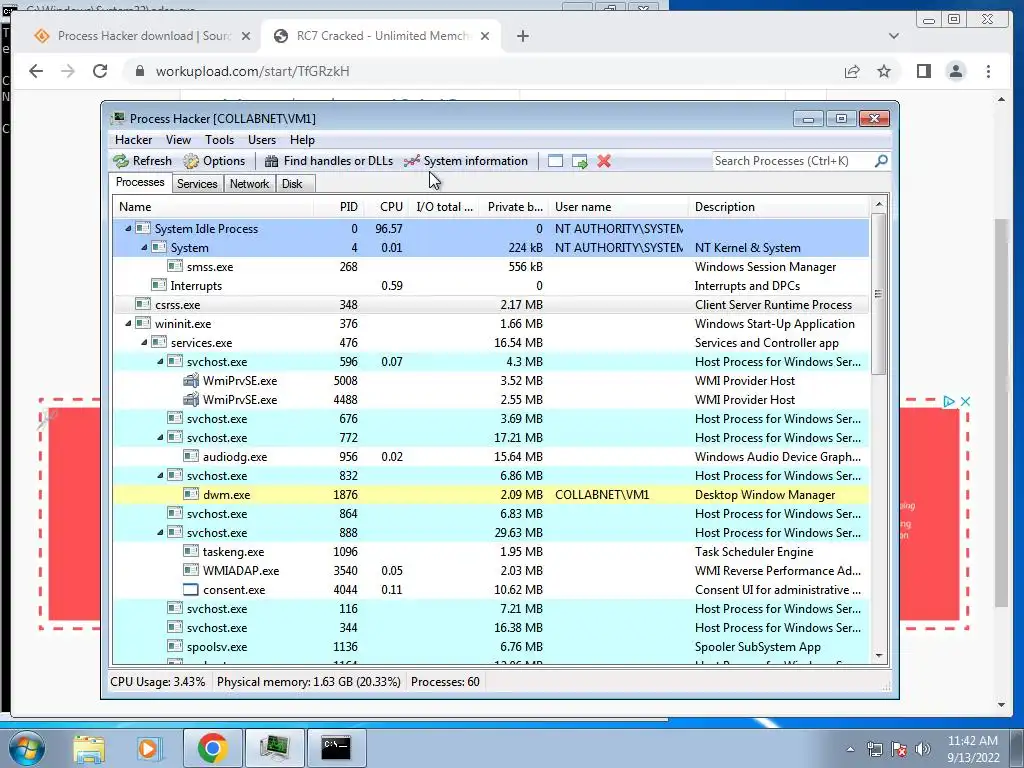
Task: Open System information graph
Action: pyautogui.click(x=466, y=161)
